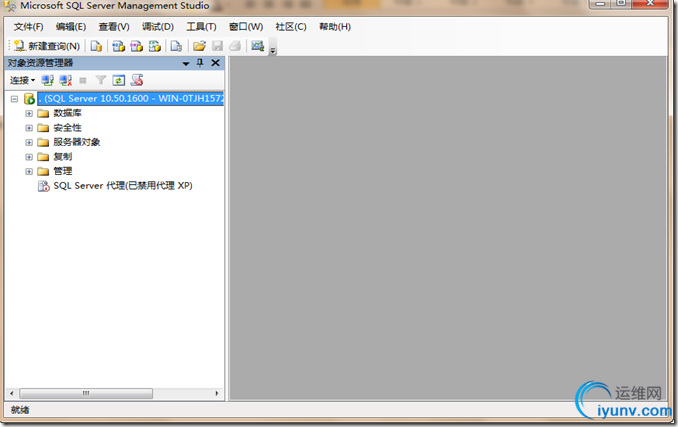
Task: Refresh the Object Explorer tree
Action: (118, 80)
